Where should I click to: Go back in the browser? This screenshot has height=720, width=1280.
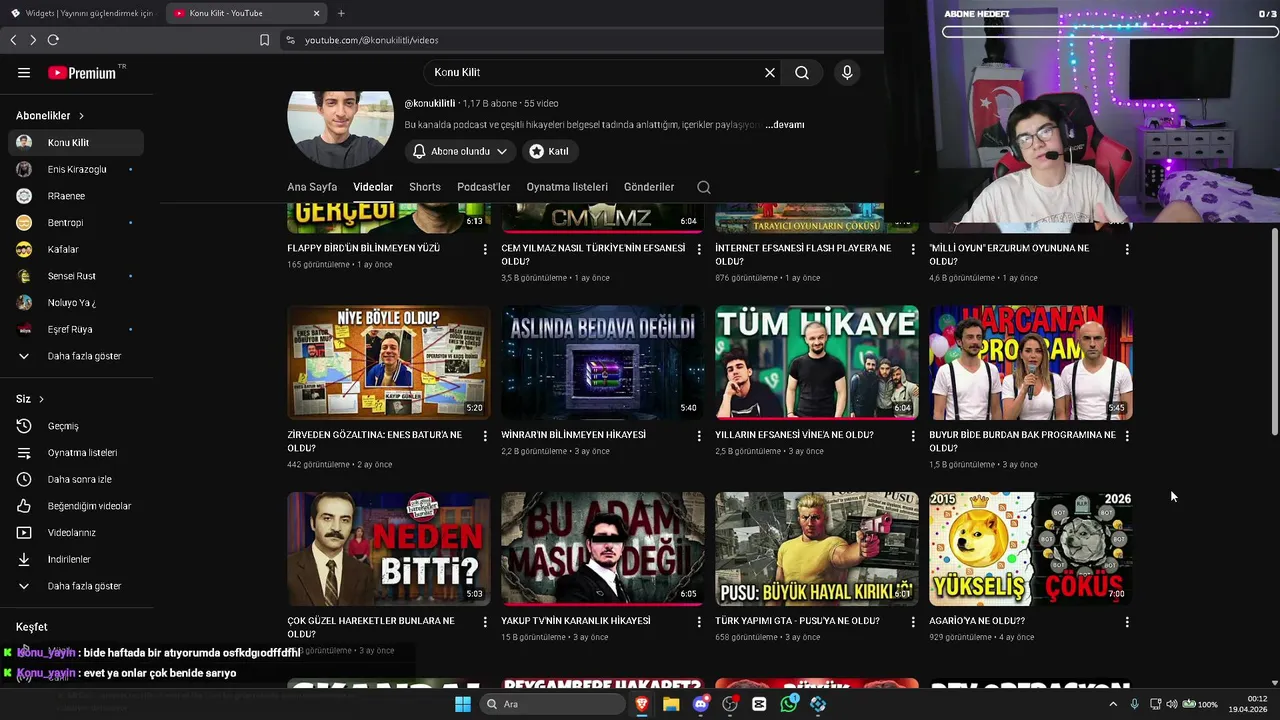(13, 40)
